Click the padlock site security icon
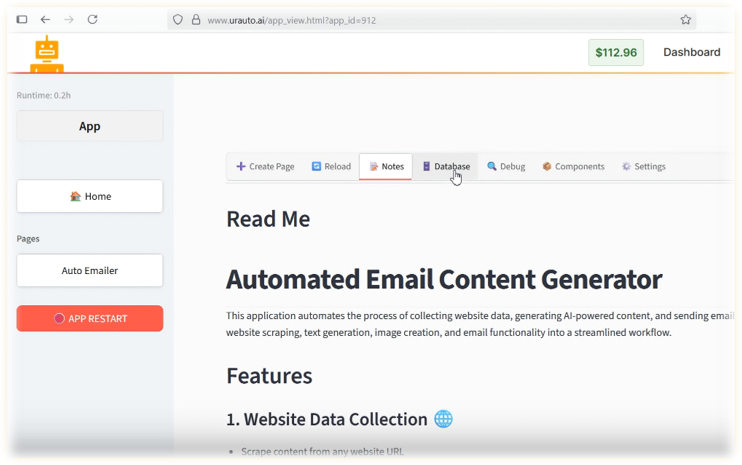 (x=196, y=19)
